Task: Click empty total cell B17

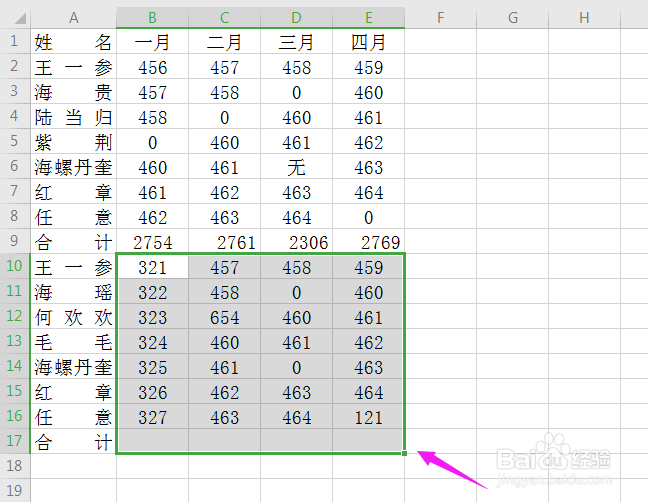Action: pos(152,441)
